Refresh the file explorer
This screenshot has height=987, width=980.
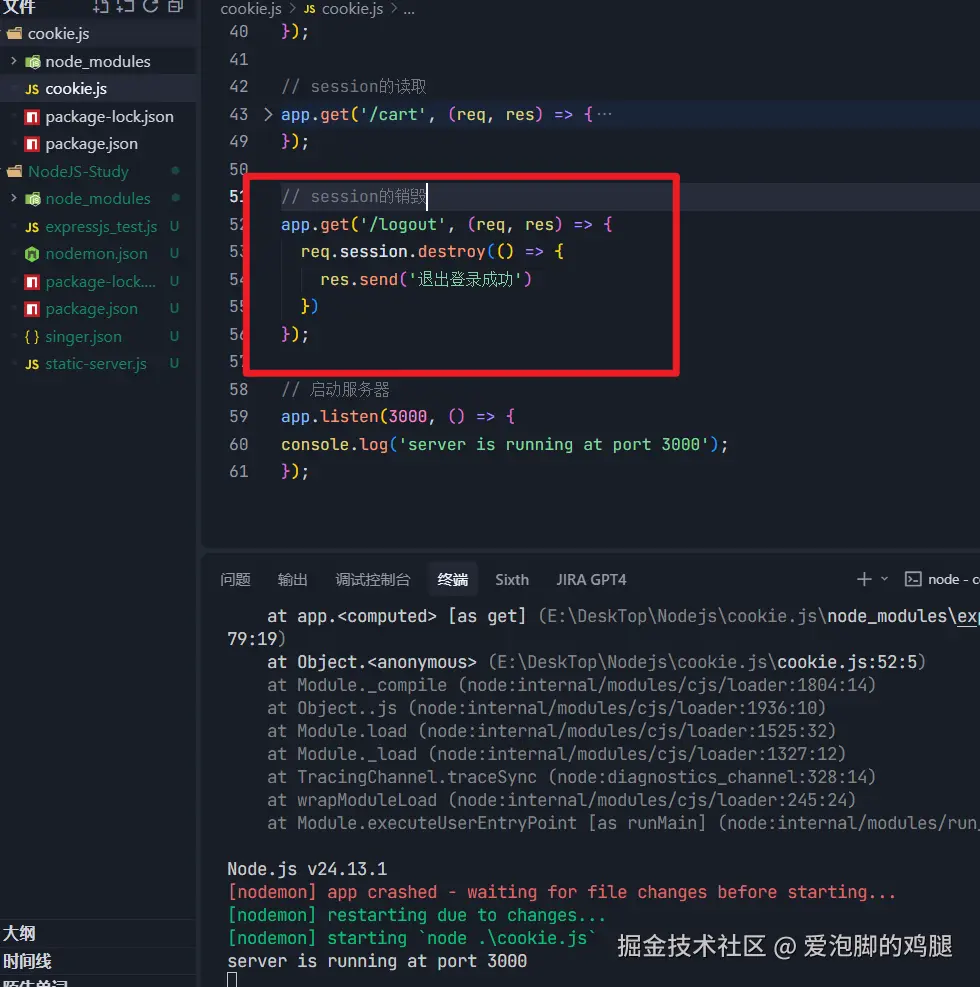(x=150, y=6)
